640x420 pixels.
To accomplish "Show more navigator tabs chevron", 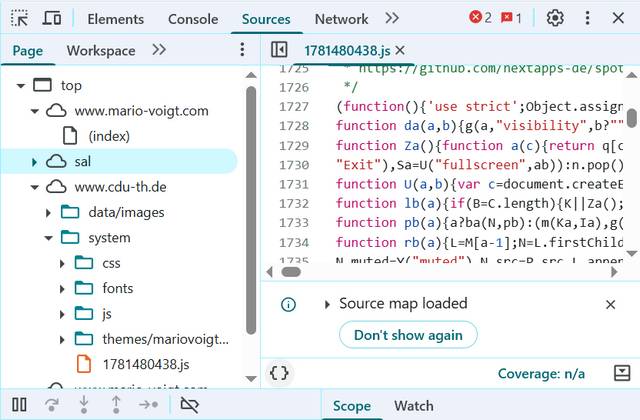I will (159, 50).
